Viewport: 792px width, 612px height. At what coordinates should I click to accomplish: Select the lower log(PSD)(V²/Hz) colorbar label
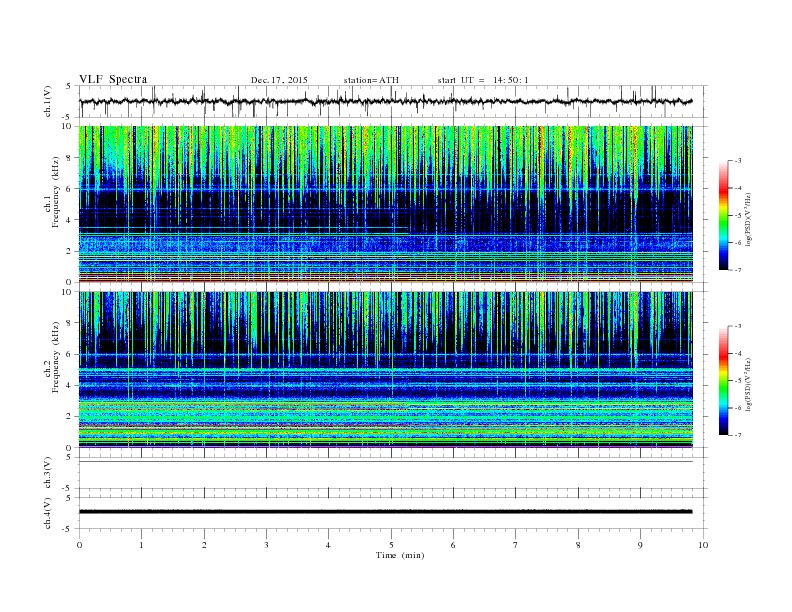(x=748, y=384)
